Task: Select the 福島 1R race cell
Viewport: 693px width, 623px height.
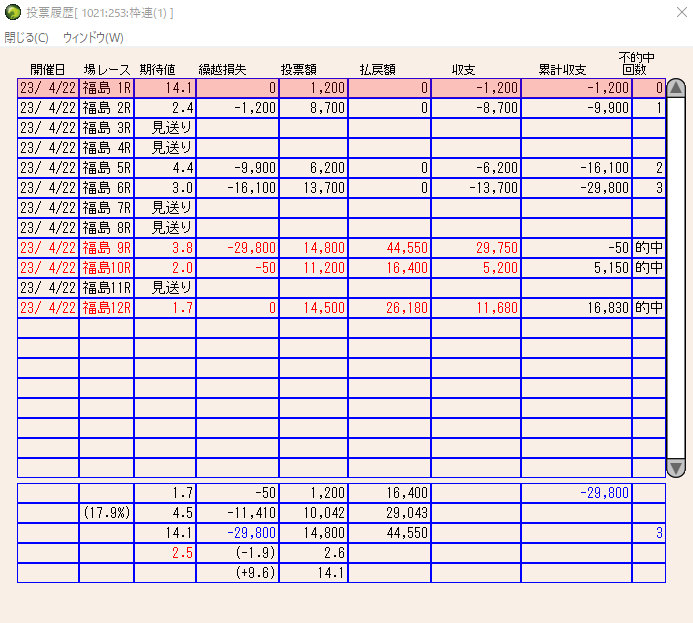Action: click(107, 88)
